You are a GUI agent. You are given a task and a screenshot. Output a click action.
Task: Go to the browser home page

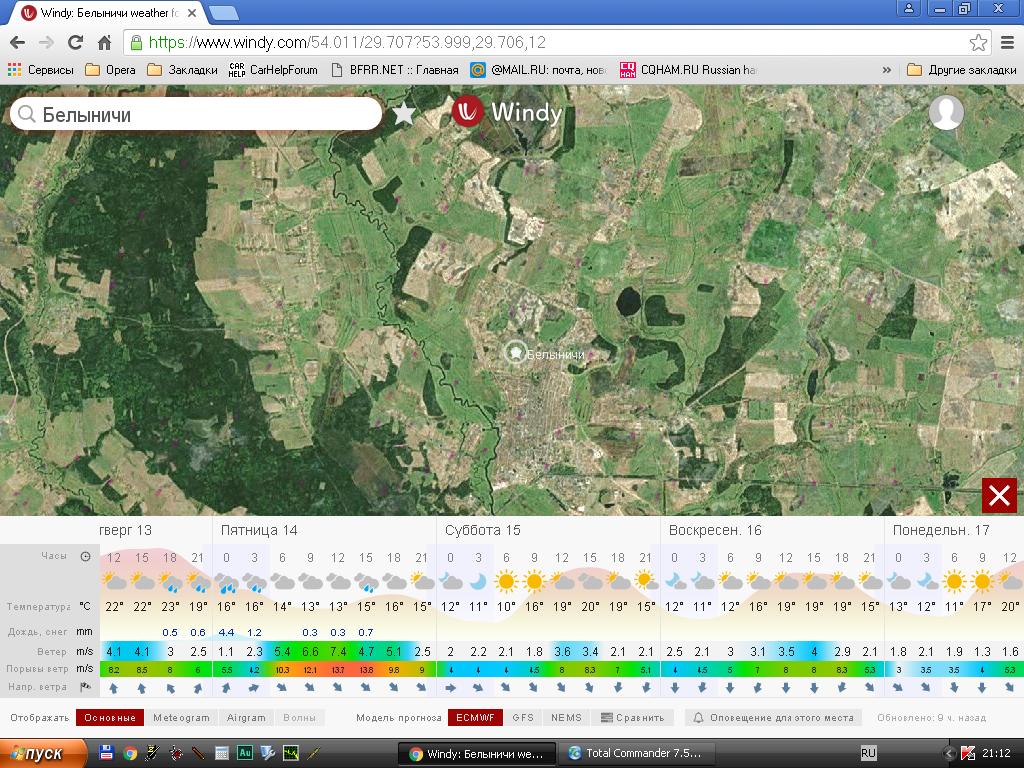click(104, 43)
